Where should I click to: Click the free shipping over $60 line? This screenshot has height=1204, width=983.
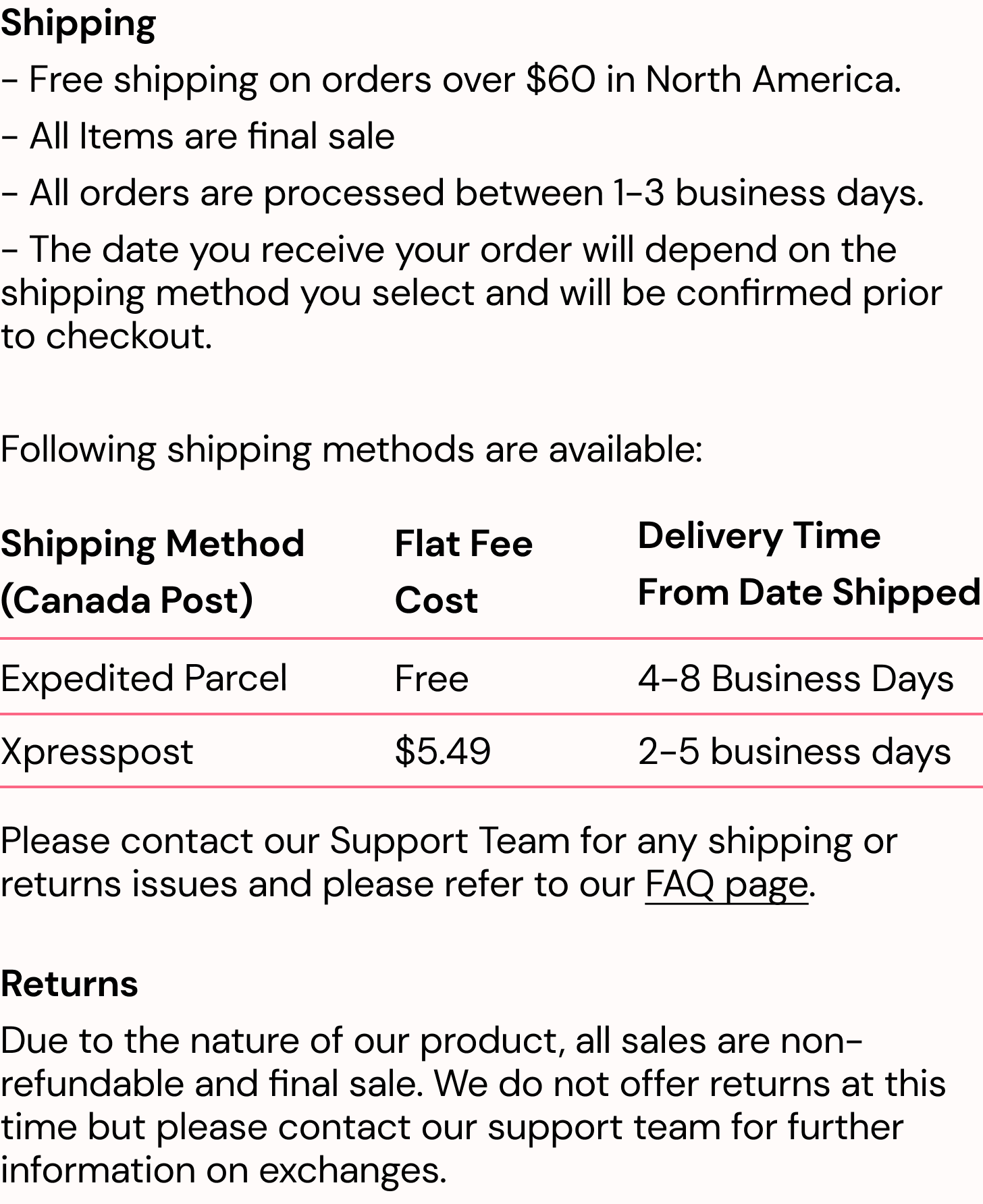coord(451,80)
